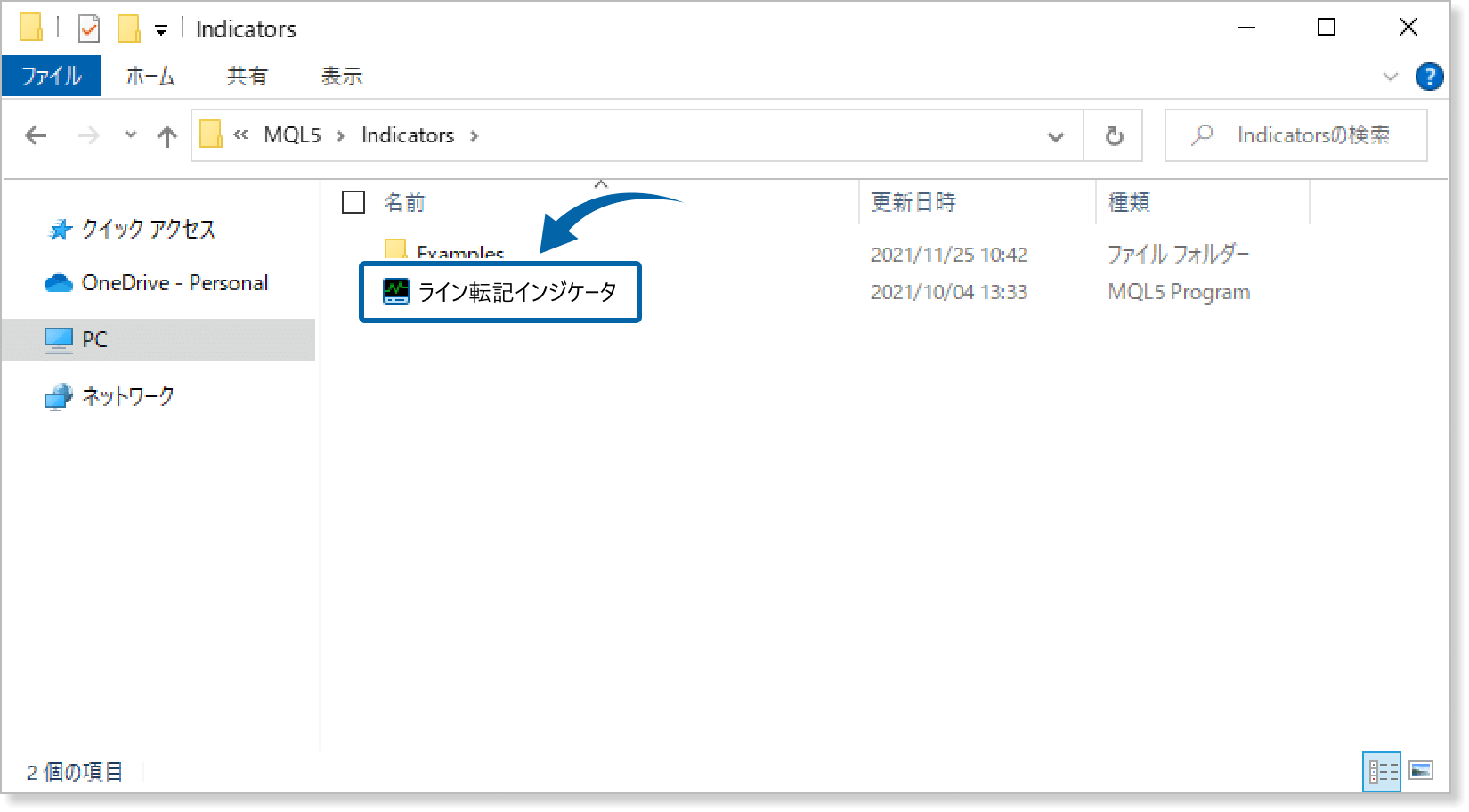Click the New folder icon in title bar
Image resolution: width=1469 pixels, height=812 pixels.
point(129,28)
